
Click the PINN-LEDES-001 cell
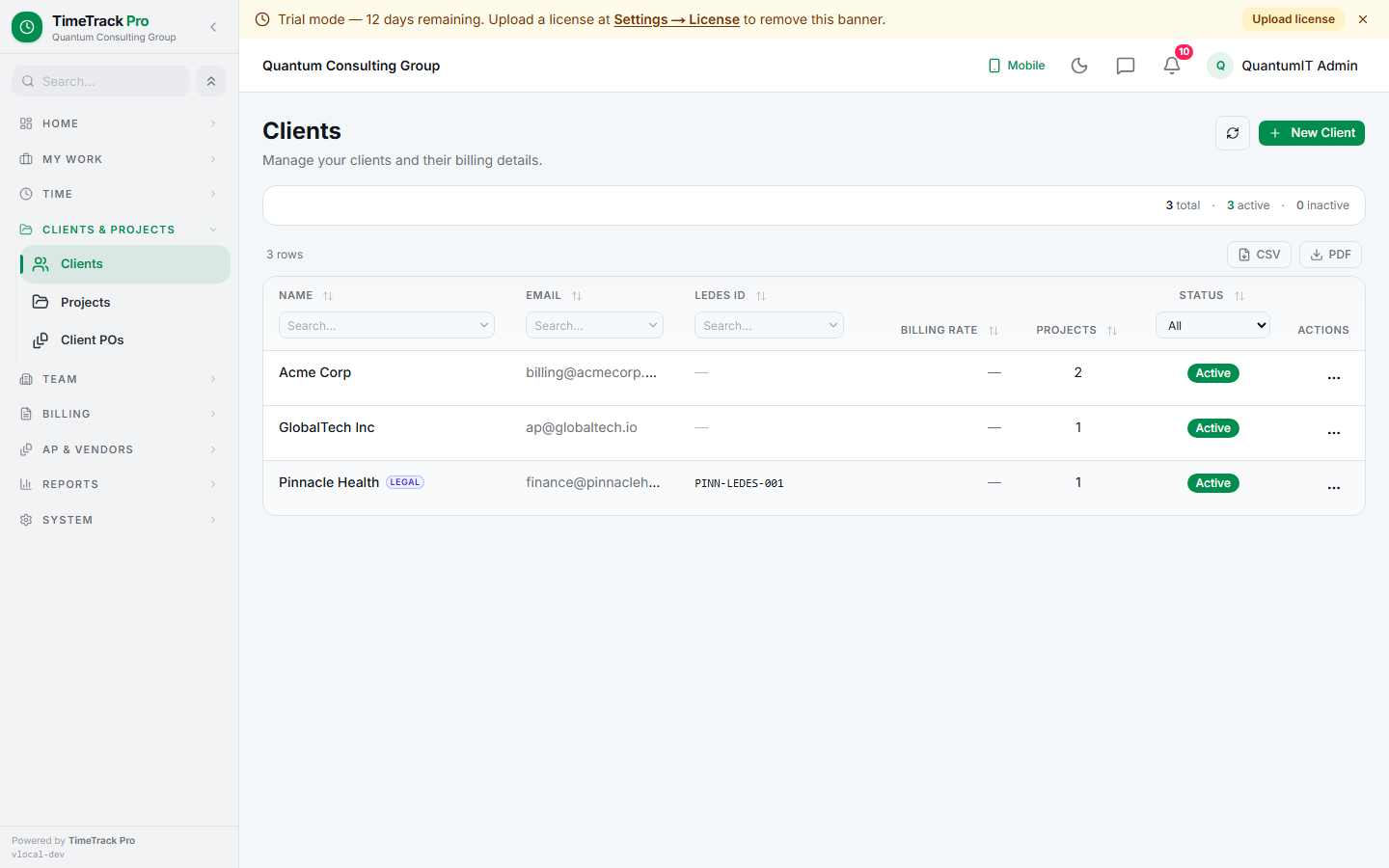739,483
